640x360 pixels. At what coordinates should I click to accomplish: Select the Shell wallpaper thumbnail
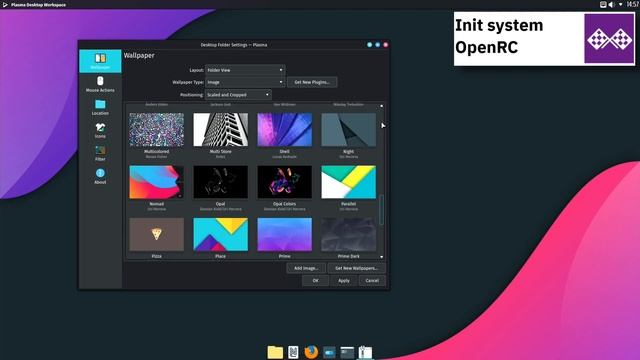(x=284, y=130)
